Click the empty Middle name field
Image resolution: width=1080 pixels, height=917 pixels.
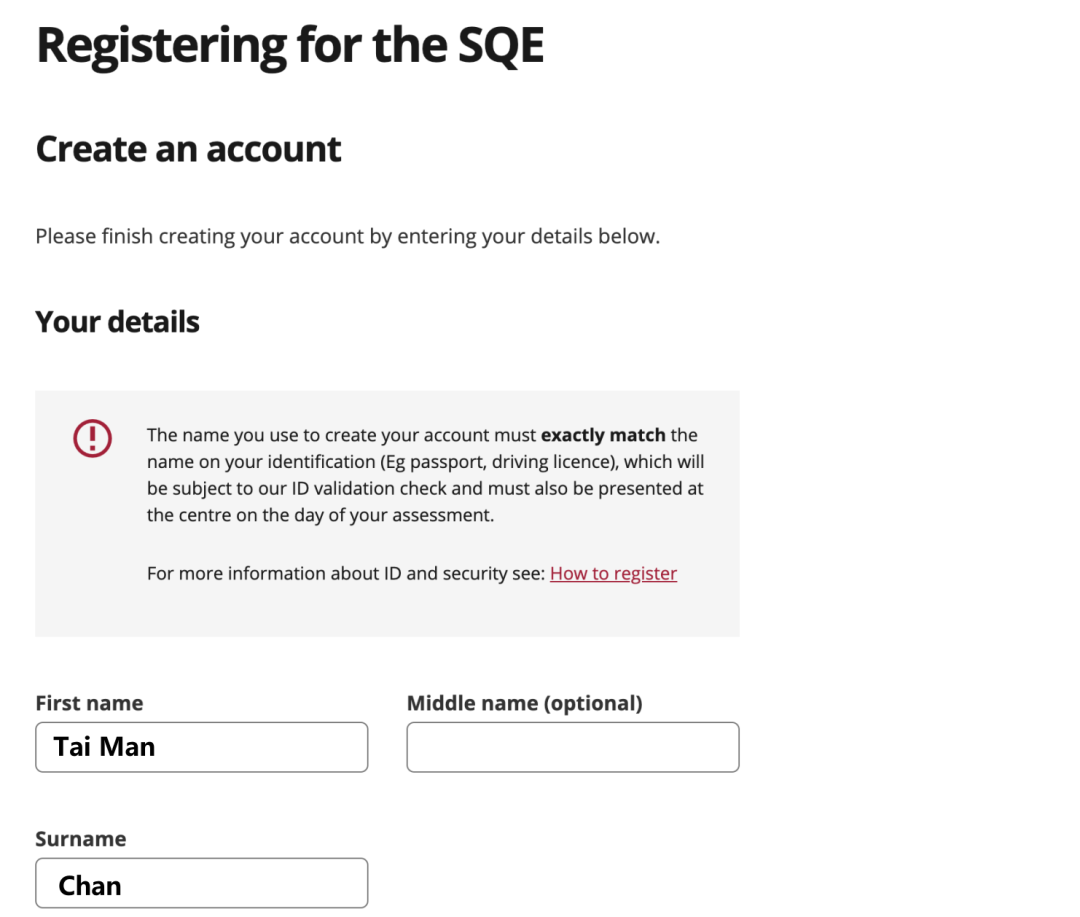point(572,747)
